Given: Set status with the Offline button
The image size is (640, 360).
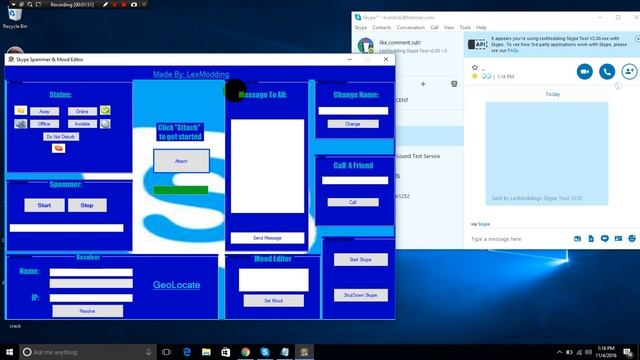Looking at the screenshot, I should tap(44, 124).
